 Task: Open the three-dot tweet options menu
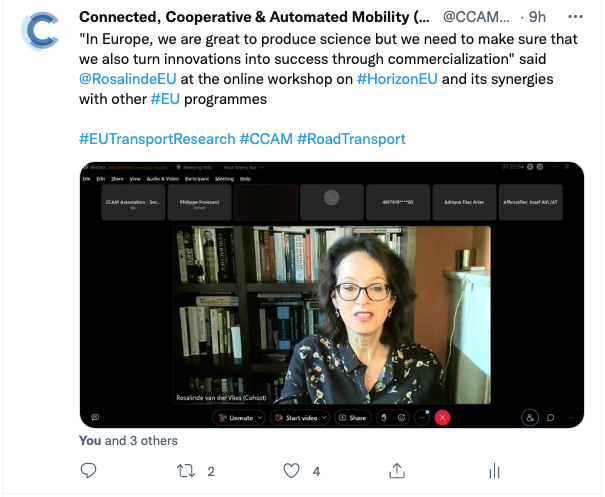pyautogui.click(x=575, y=17)
